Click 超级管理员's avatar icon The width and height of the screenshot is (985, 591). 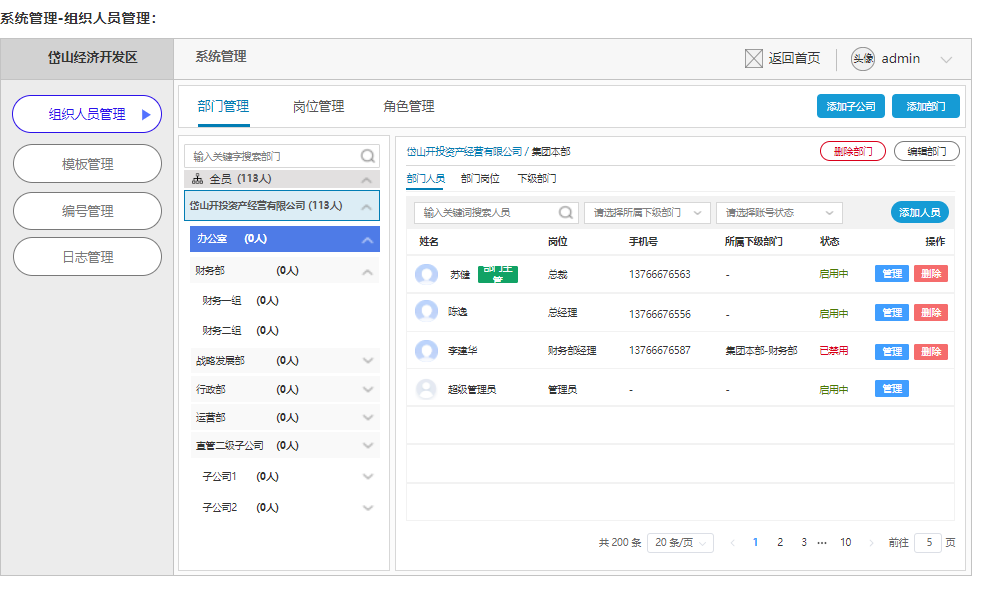[x=427, y=389]
